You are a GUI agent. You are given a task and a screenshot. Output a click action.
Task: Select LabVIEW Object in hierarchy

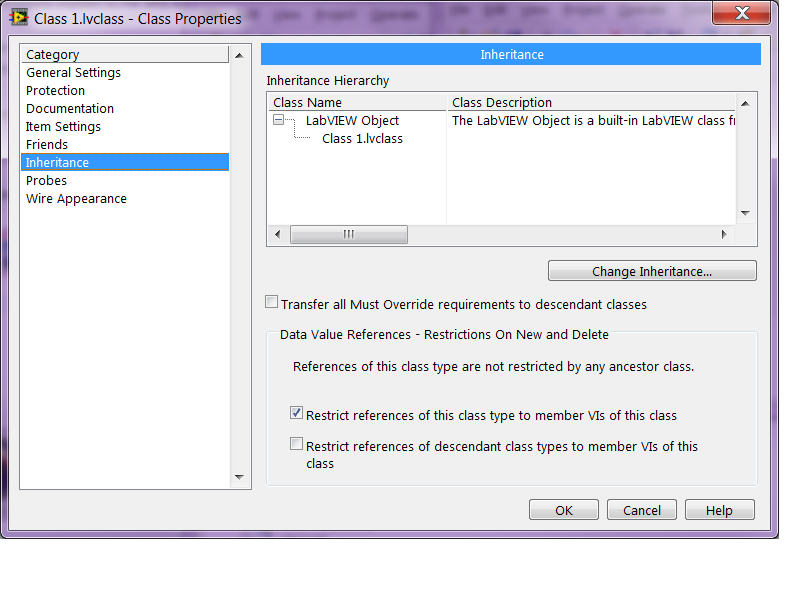coord(352,120)
